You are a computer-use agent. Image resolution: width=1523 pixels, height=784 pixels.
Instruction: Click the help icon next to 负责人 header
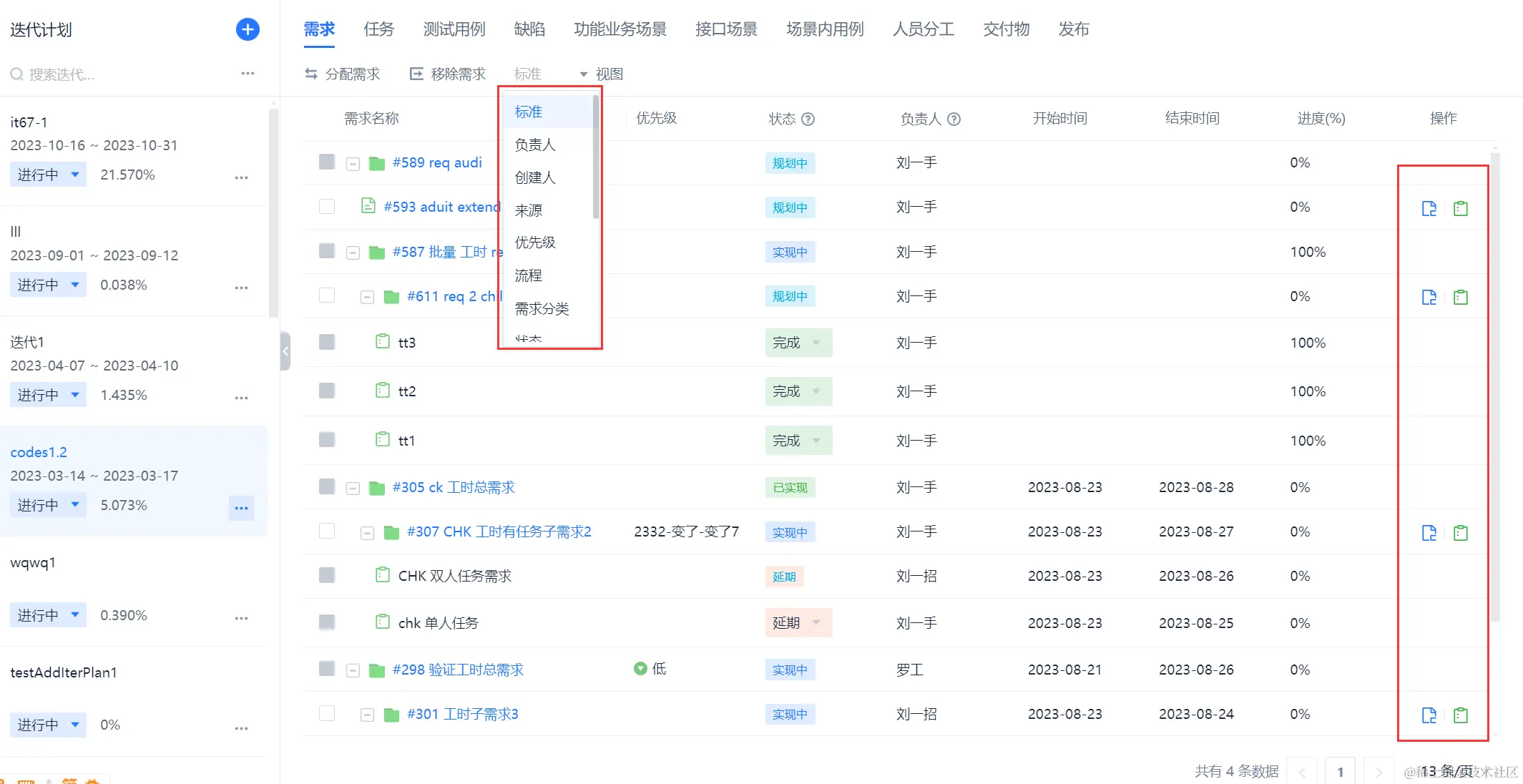[954, 119]
